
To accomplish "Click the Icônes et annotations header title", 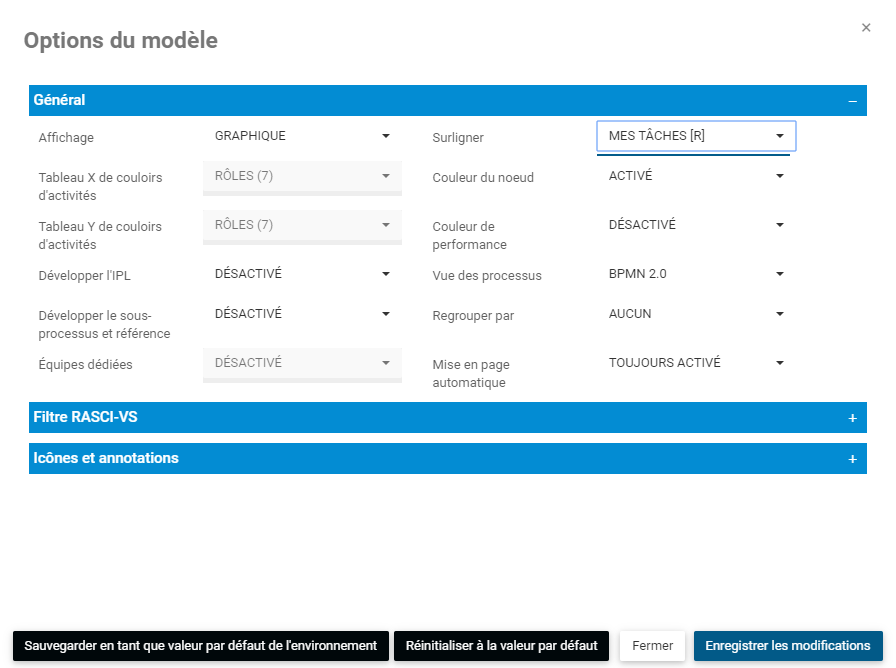I will tap(106, 459).
